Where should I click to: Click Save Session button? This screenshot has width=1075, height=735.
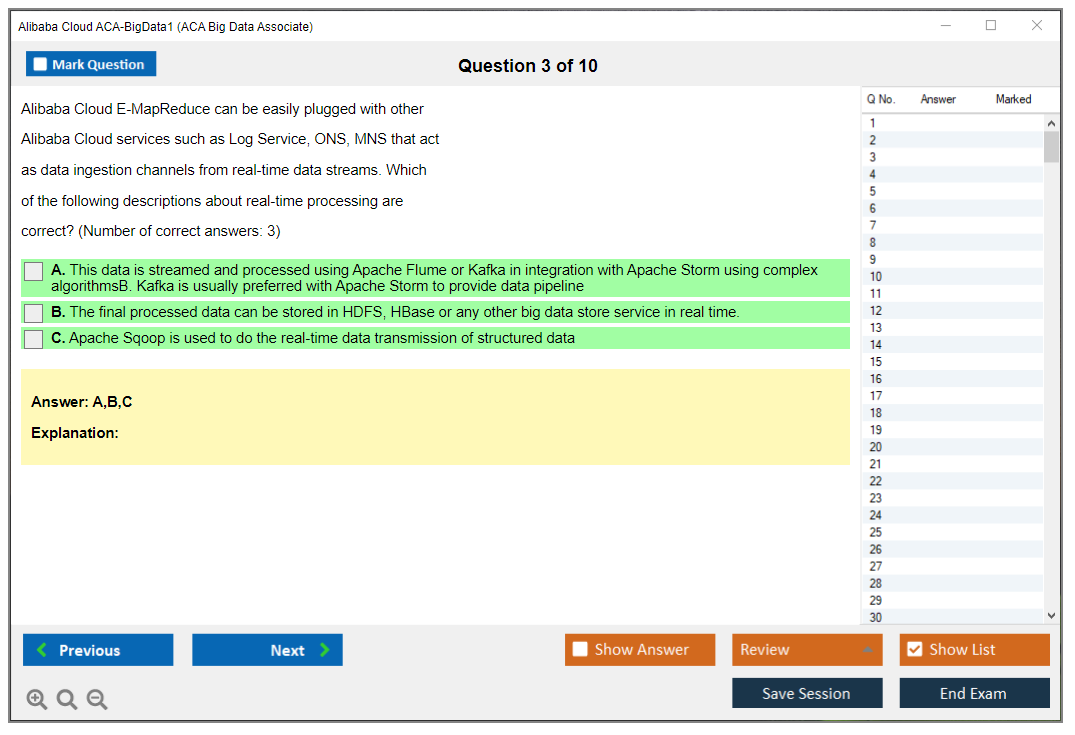coord(806,693)
